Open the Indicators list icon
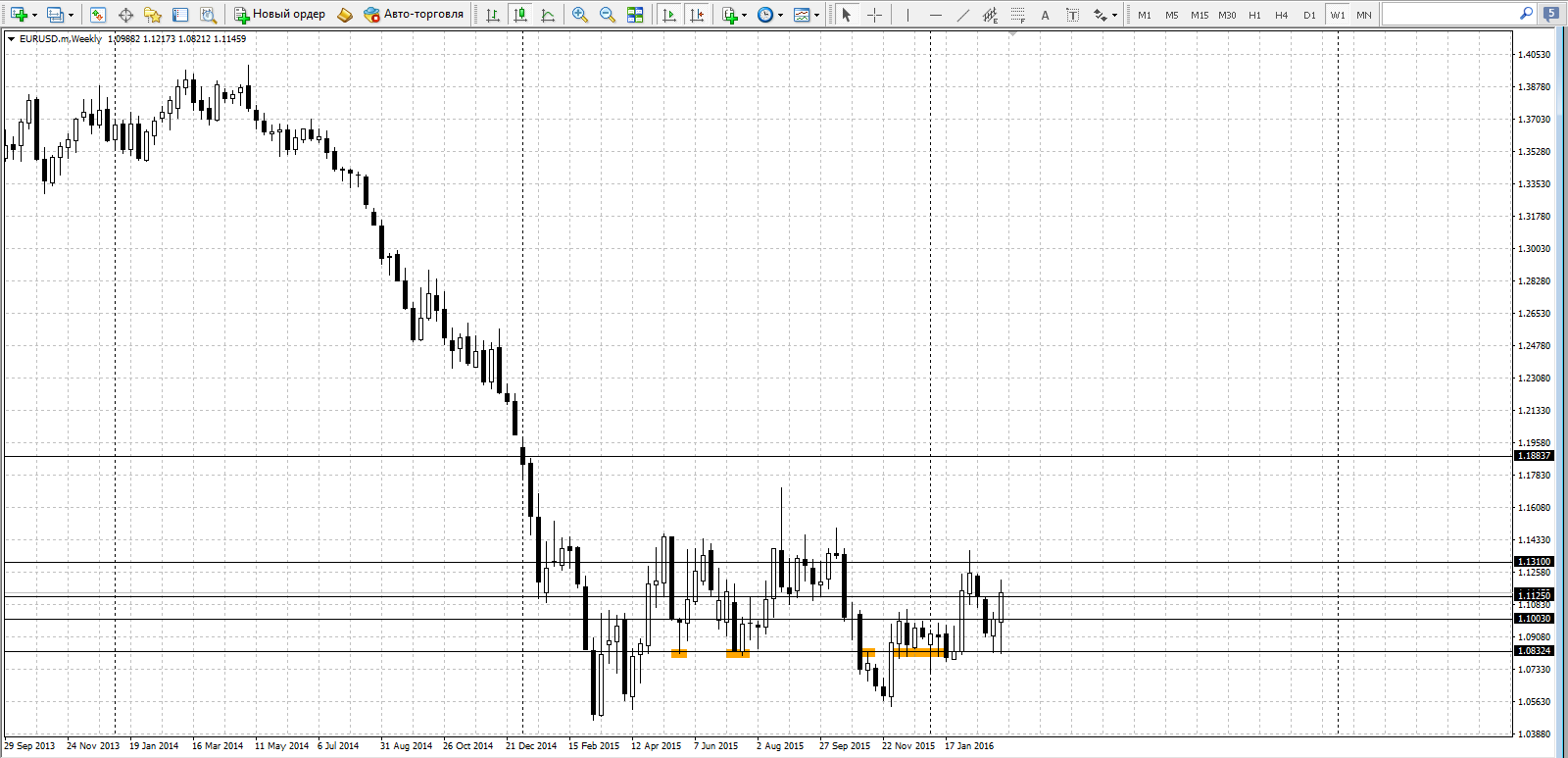Image resolution: width=1568 pixels, height=758 pixels. point(730,15)
